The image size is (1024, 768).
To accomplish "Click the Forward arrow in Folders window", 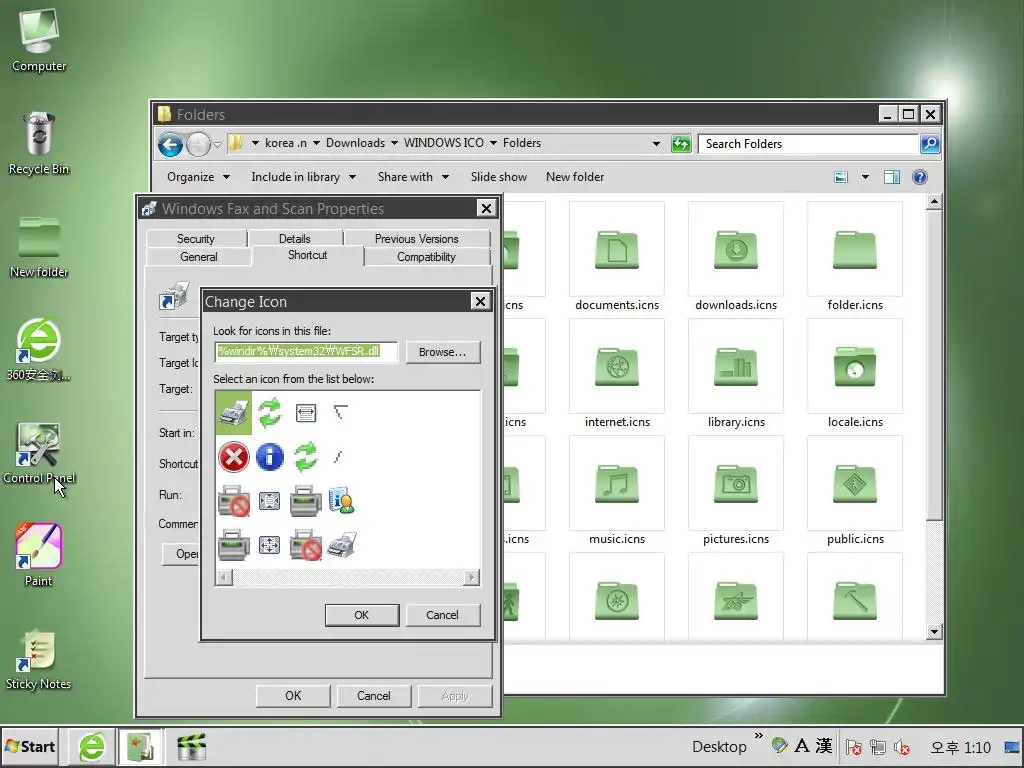I will (x=199, y=144).
